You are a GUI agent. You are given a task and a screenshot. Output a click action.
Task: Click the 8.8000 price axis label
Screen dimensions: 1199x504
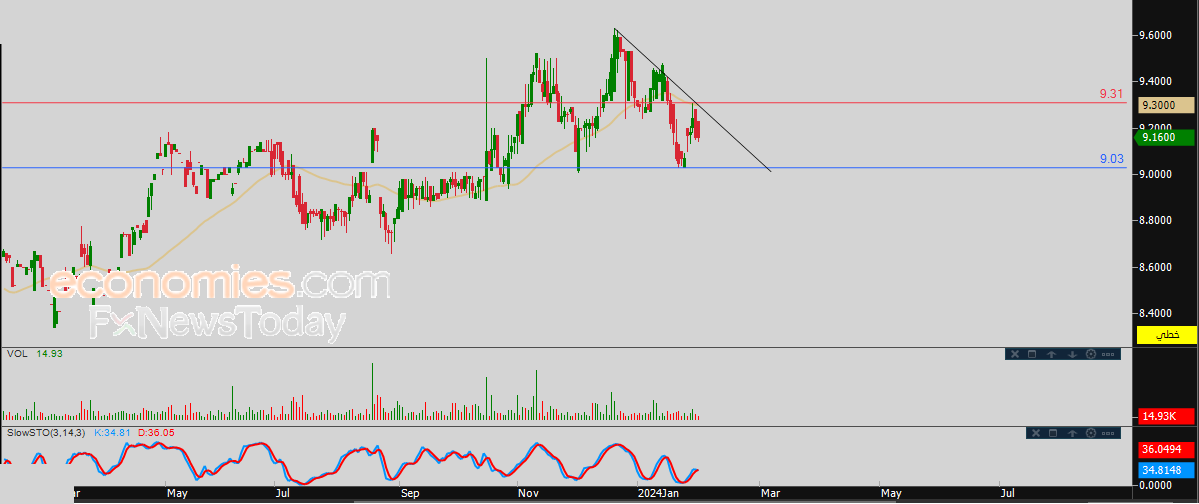coord(1156,220)
